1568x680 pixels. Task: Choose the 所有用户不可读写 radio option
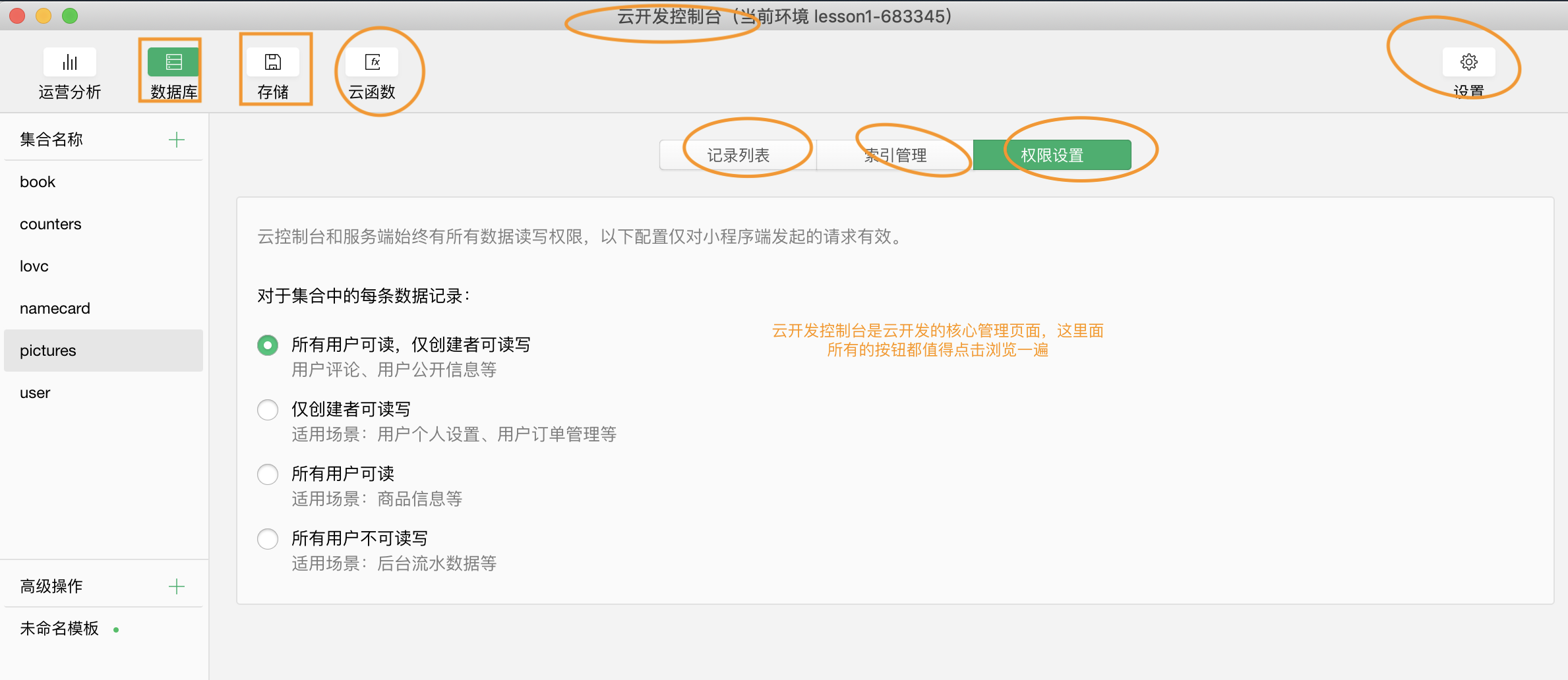268,539
